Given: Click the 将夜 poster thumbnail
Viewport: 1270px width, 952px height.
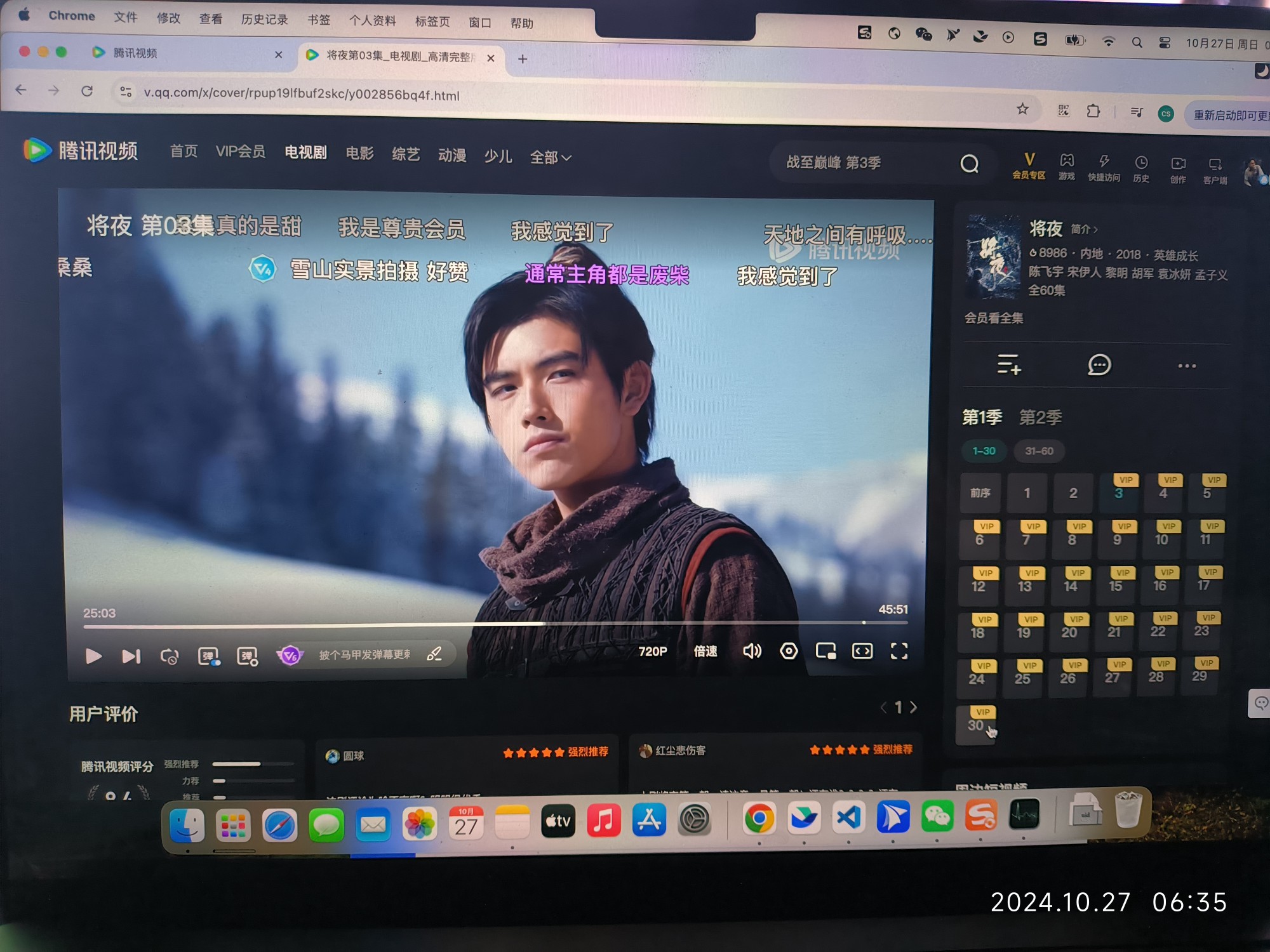Looking at the screenshot, I should 993,256.
